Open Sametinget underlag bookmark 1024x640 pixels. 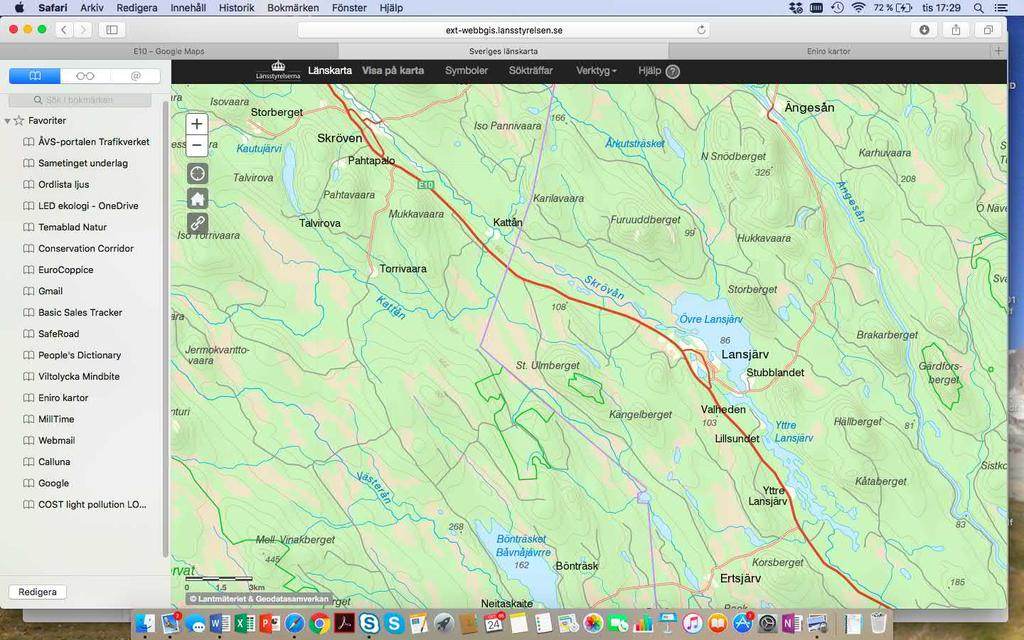tap(83, 163)
